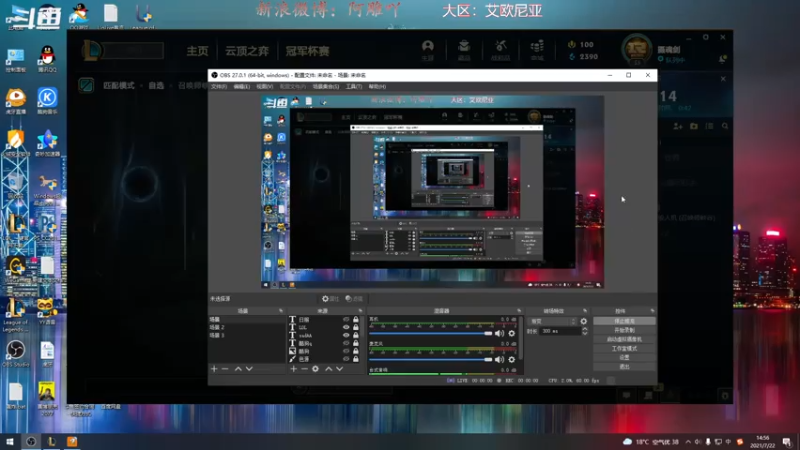This screenshot has height=450, width=800.
Task: Toggle lock on LOL source
Action: pyautogui.click(x=356, y=328)
